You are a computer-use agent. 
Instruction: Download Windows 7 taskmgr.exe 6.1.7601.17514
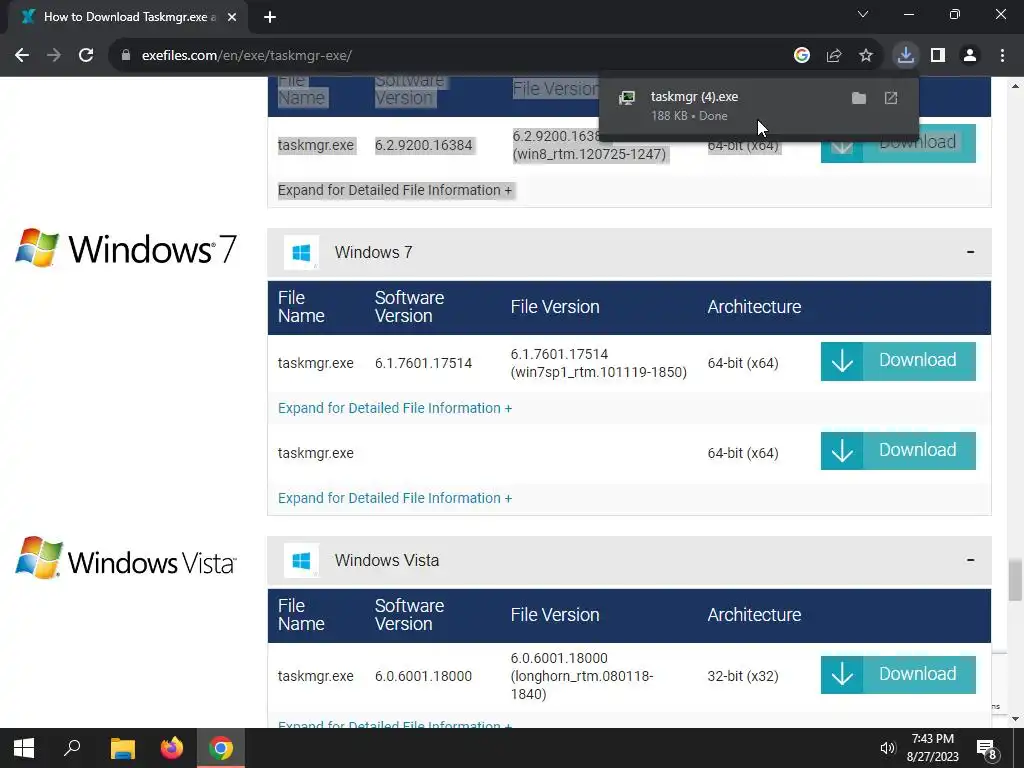(x=898, y=361)
